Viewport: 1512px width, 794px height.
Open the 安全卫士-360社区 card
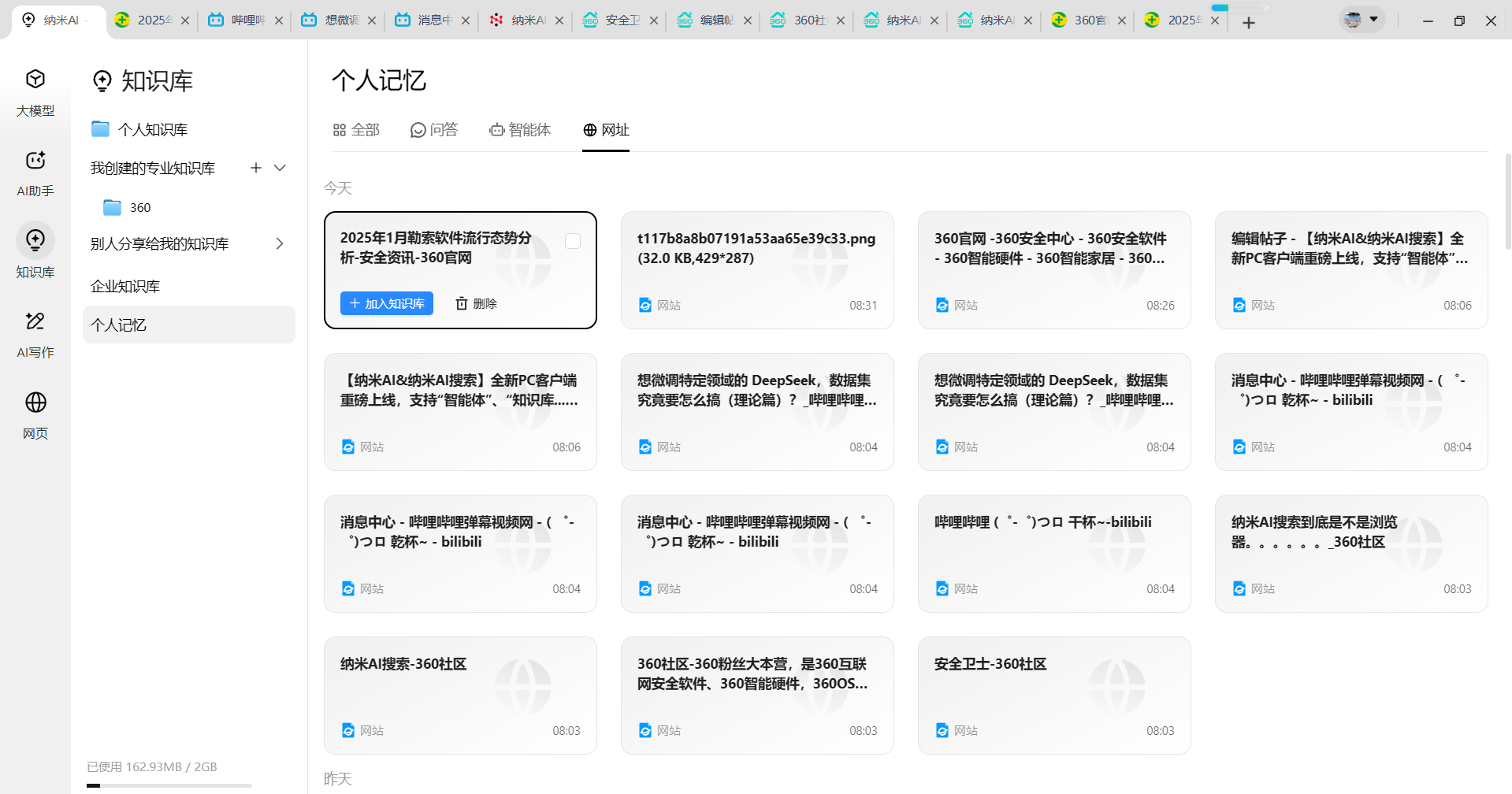[1054, 696]
